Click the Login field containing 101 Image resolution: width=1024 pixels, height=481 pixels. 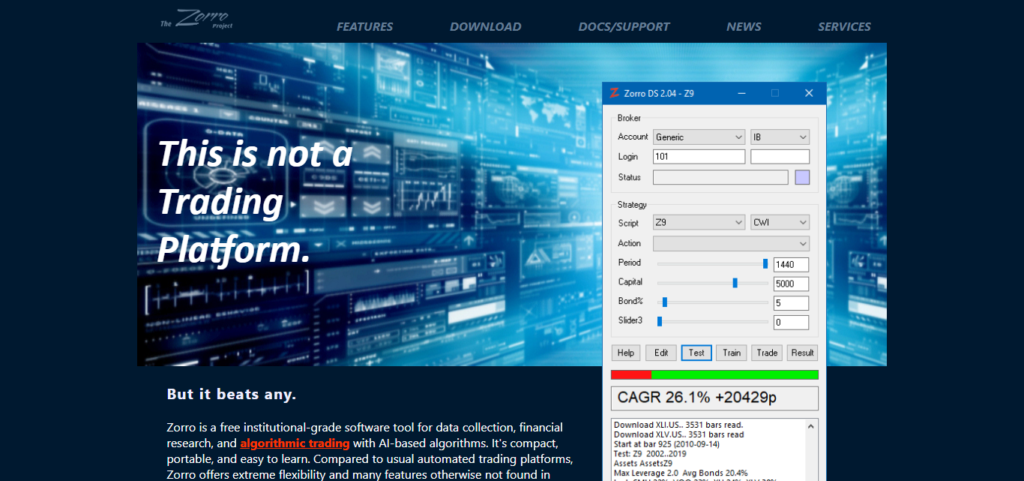698,157
